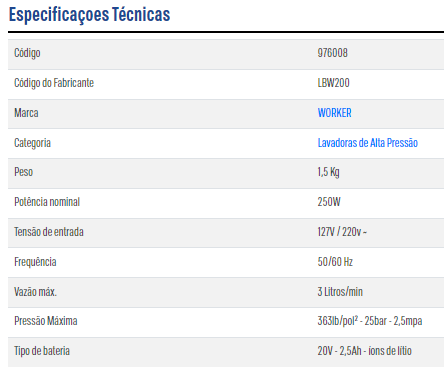Viewport: 444px width, 377px height.
Task: Select the Categoria row label
Action: (32, 143)
